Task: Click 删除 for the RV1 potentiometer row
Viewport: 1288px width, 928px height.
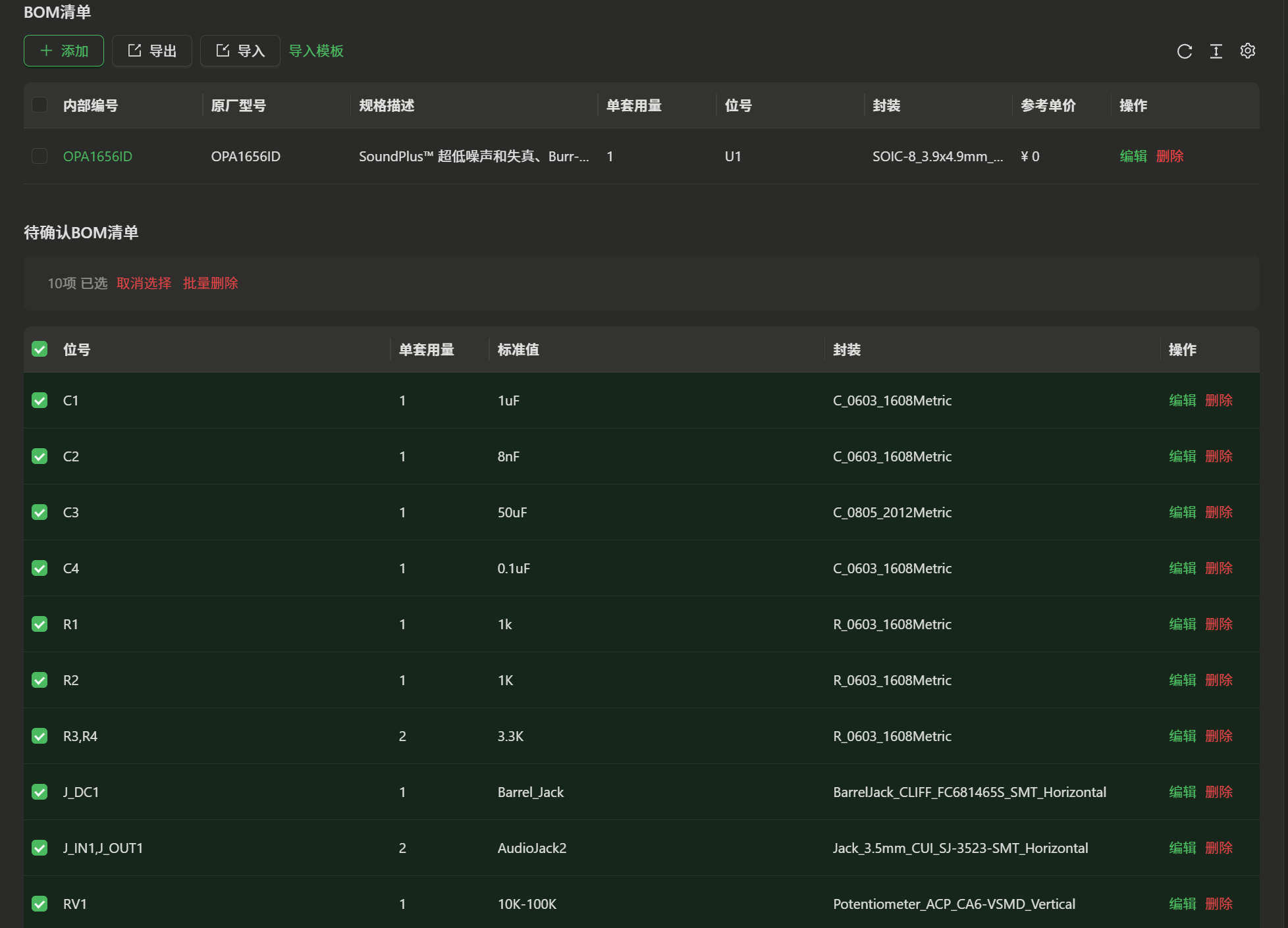Action: point(1219,904)
